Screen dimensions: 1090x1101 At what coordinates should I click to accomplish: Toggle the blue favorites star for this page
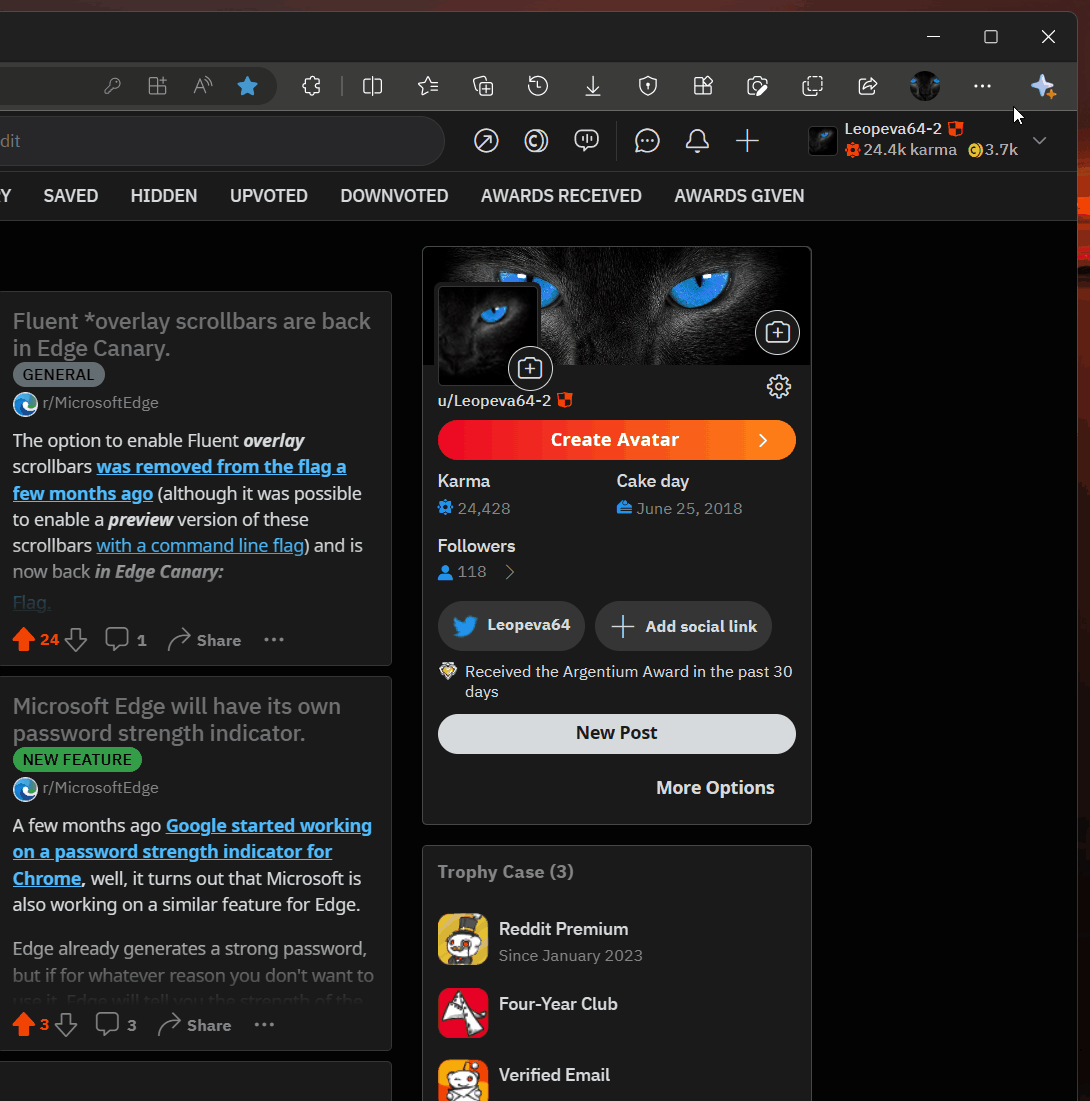click(x=247, y=87)
